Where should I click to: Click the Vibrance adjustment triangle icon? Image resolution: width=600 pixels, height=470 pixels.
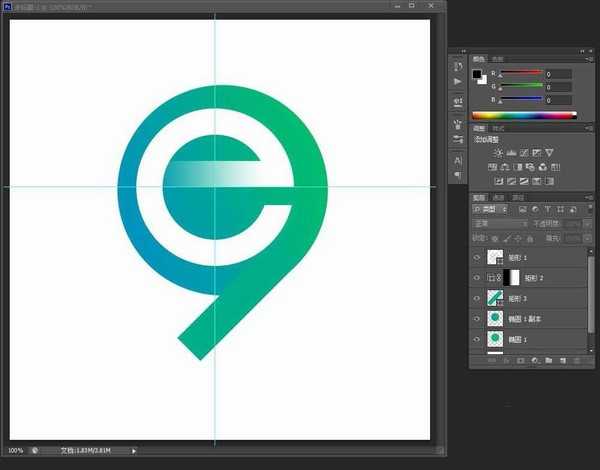point(549,152)
